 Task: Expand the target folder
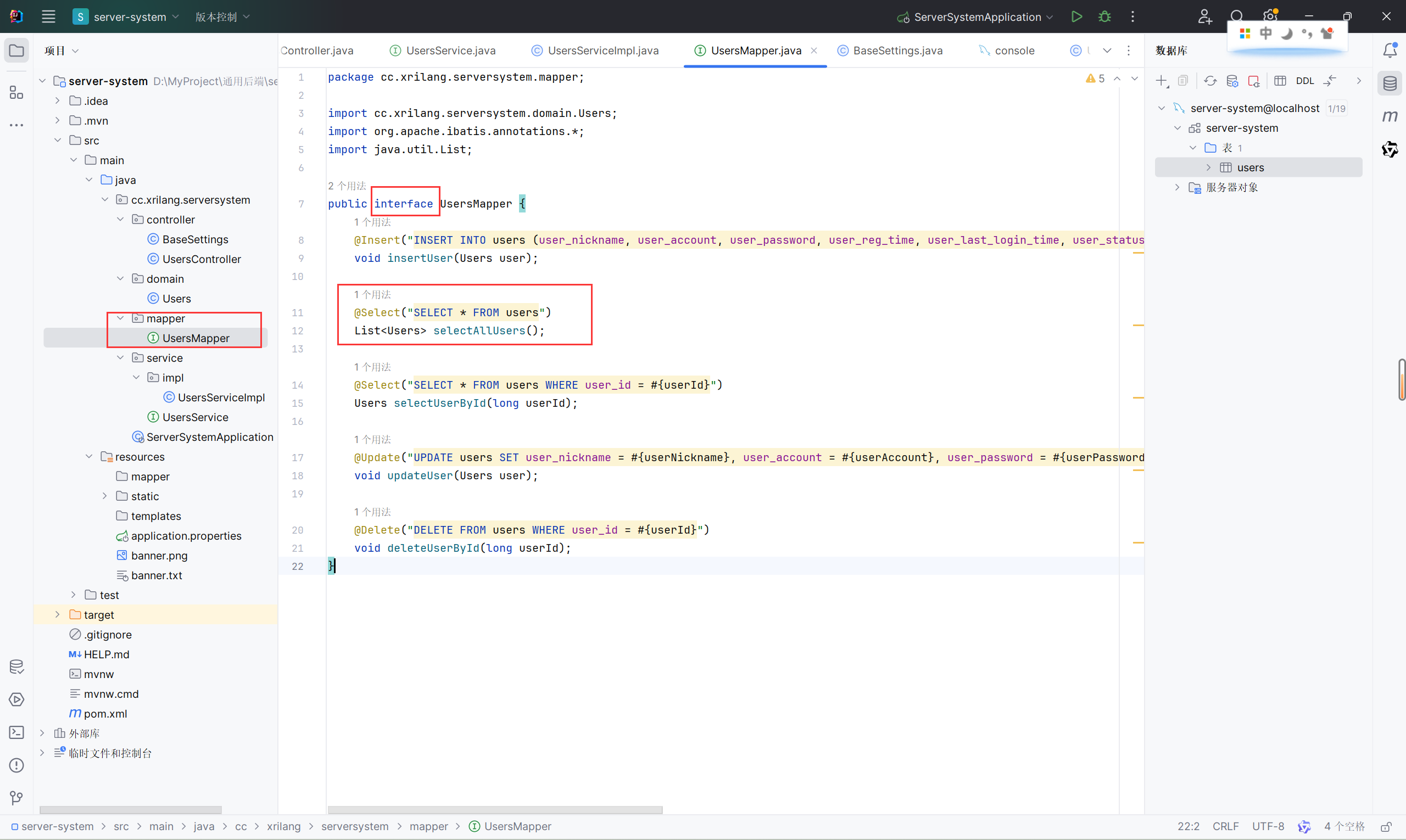point(57,615)
